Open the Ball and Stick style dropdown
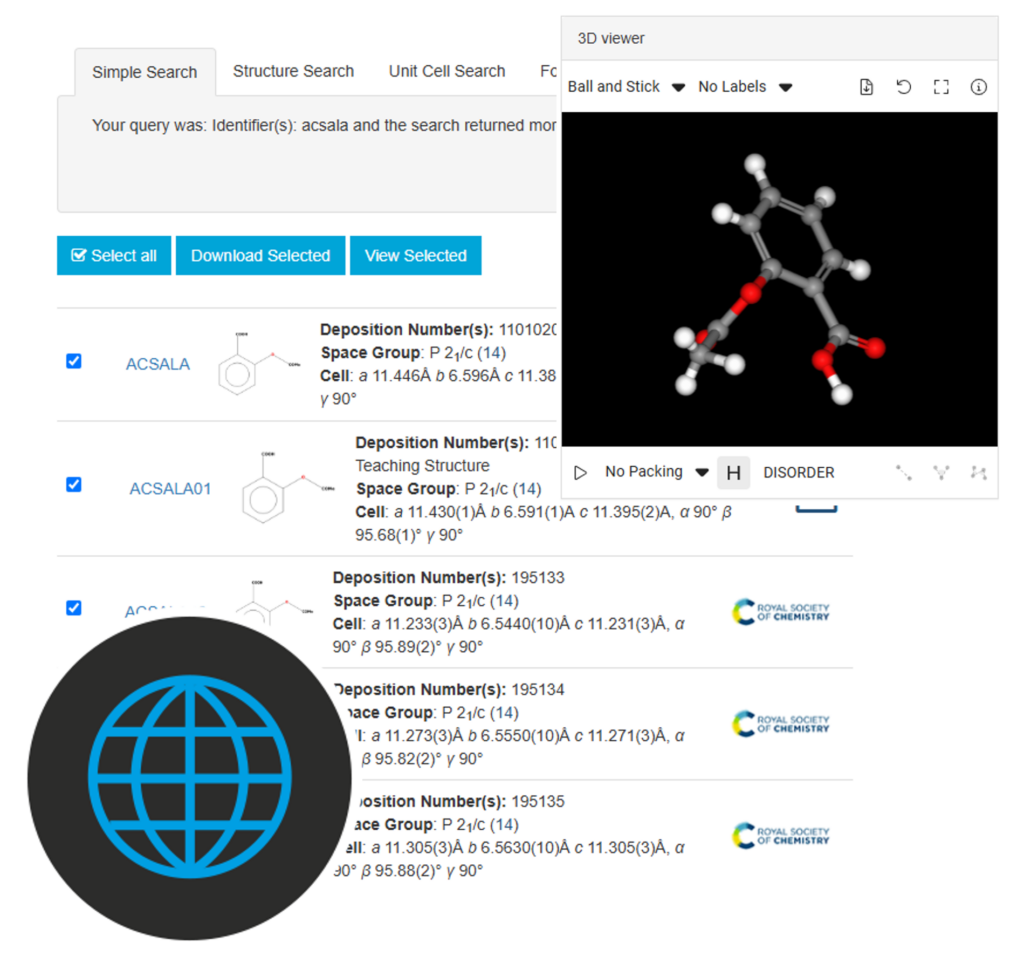This screenshot has width=1024, height=963. [626, 87]
